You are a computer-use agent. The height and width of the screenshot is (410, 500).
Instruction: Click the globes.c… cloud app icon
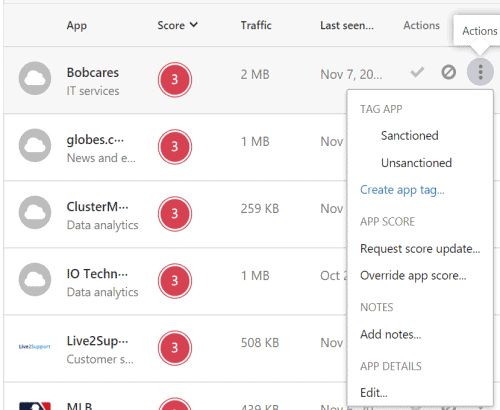point(35,145)
